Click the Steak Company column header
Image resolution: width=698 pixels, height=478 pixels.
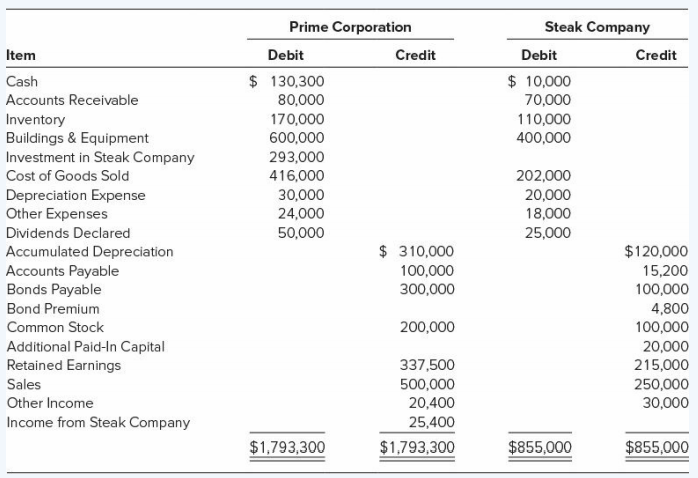[597, 27]
